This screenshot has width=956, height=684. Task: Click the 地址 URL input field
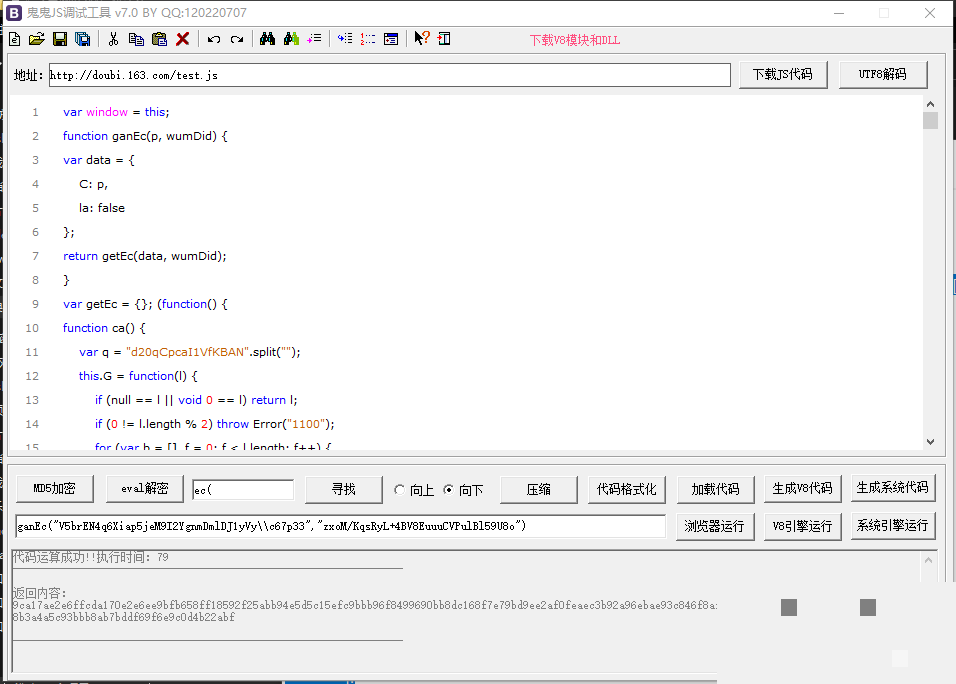click(x=388, y=75)
